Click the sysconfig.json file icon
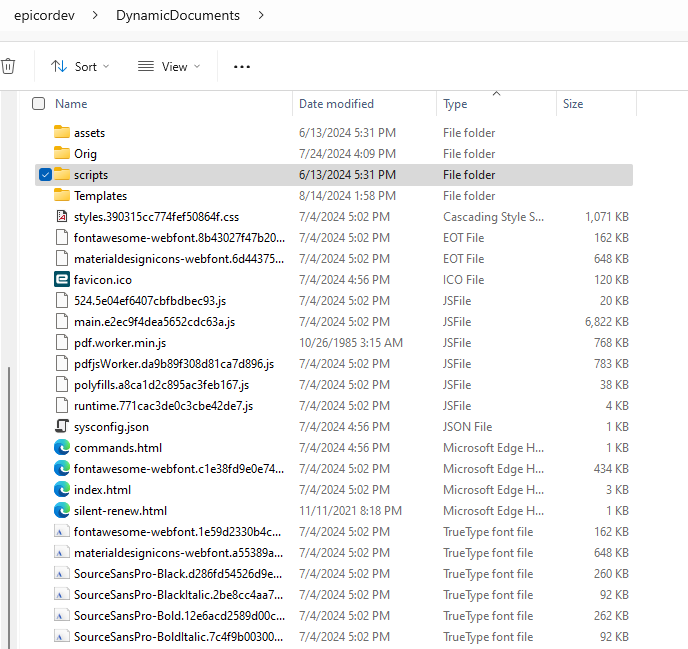This screenshot has width=688, height=649. tap(62, 426)
